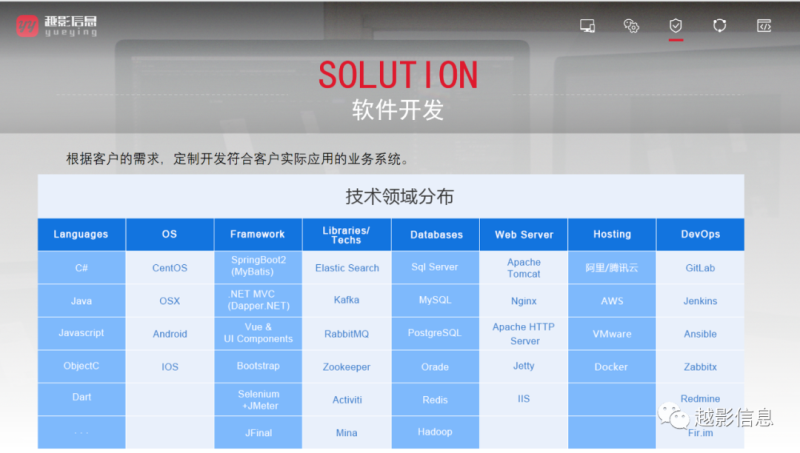800x453 pixels.
Task: Select the Activiti cell
Action: [346, 399]
